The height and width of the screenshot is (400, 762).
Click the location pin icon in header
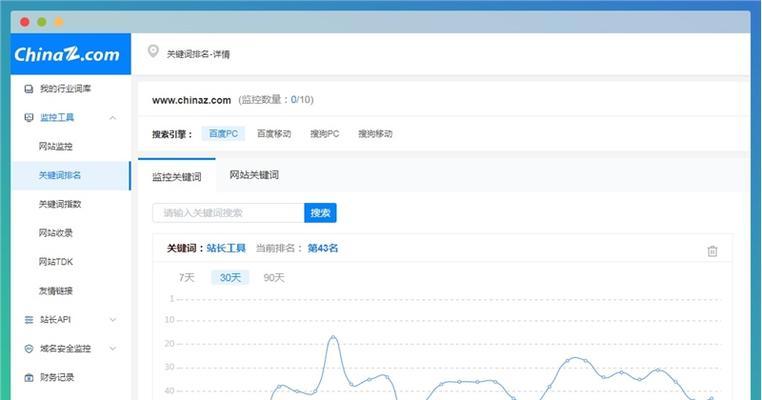153,51
